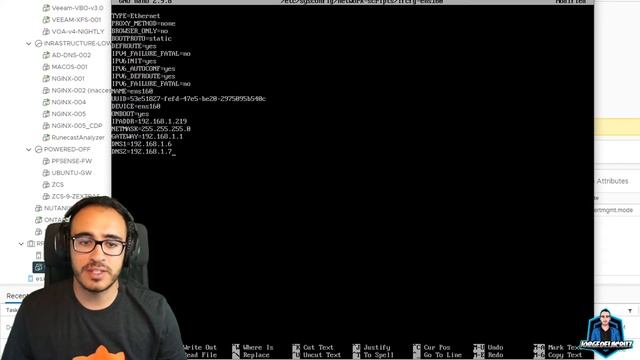The width and height of the screenshot is (640, 360).
Task: Select the PFSENSE-FW VM icon
Action: pyautogui.click(x=46, y=161)
